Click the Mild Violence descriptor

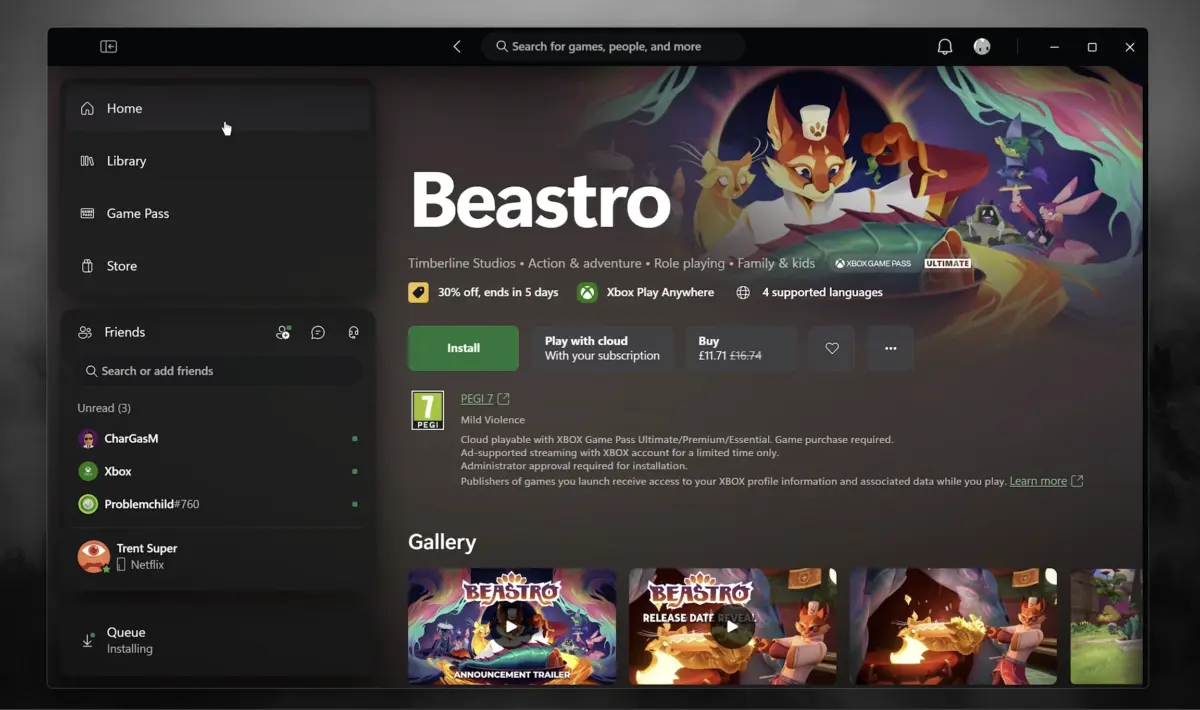[x=493, y=420]
